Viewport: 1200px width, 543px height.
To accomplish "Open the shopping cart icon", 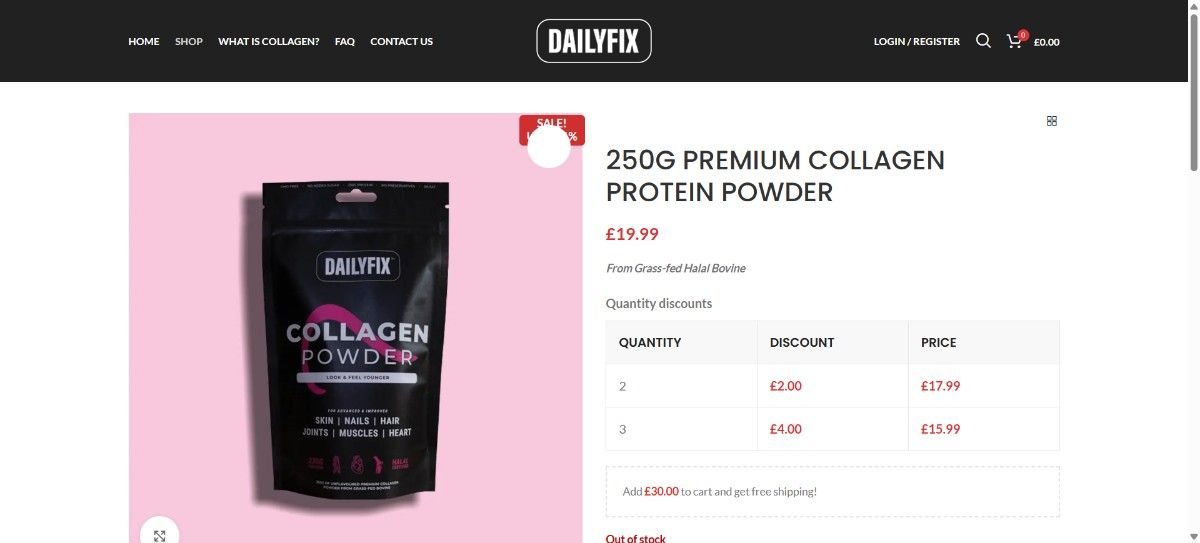I will (1016, 41).
